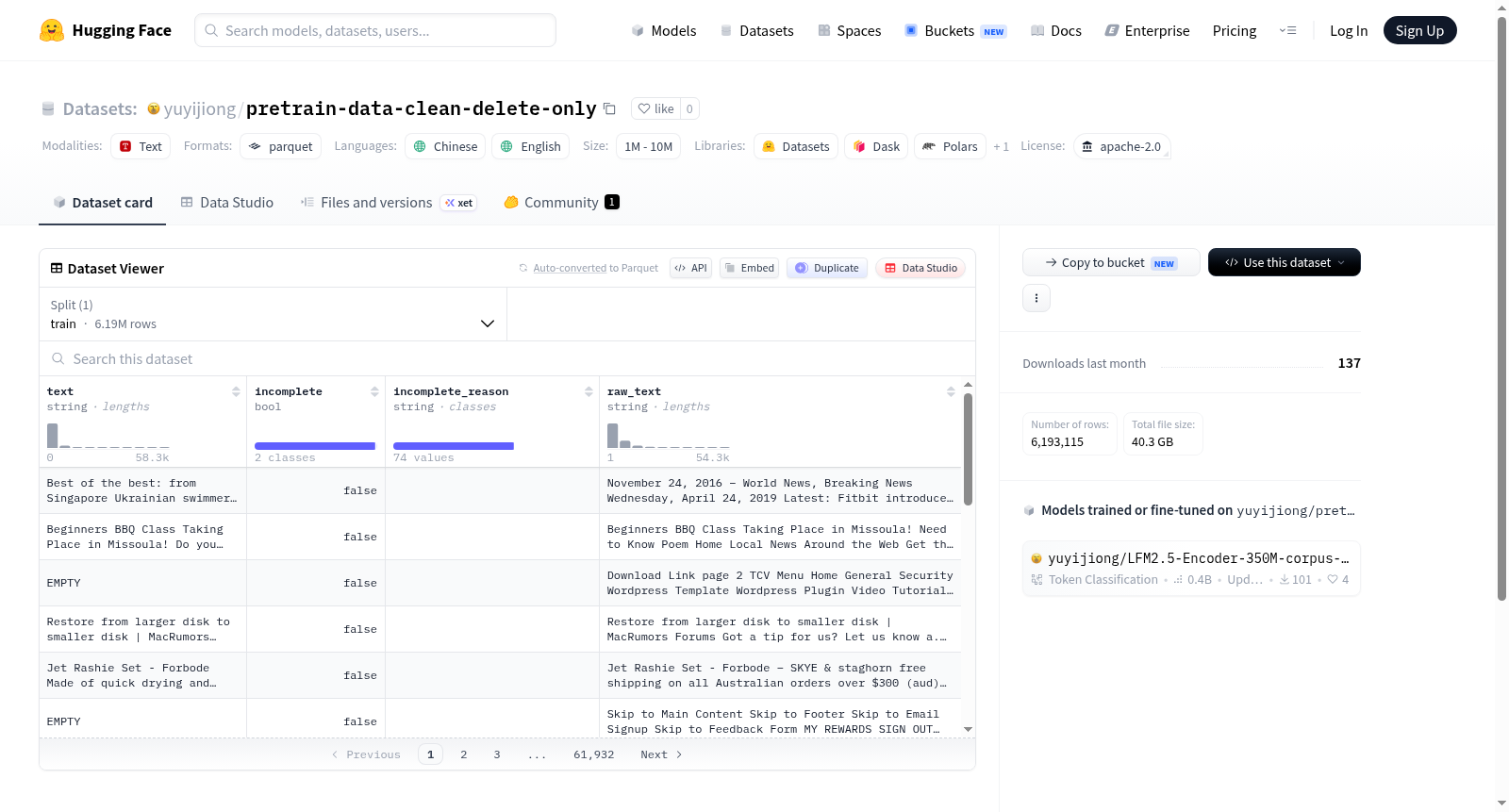Click the Datasets library tag
1509x812 pixels.
[x=796, y=146]
